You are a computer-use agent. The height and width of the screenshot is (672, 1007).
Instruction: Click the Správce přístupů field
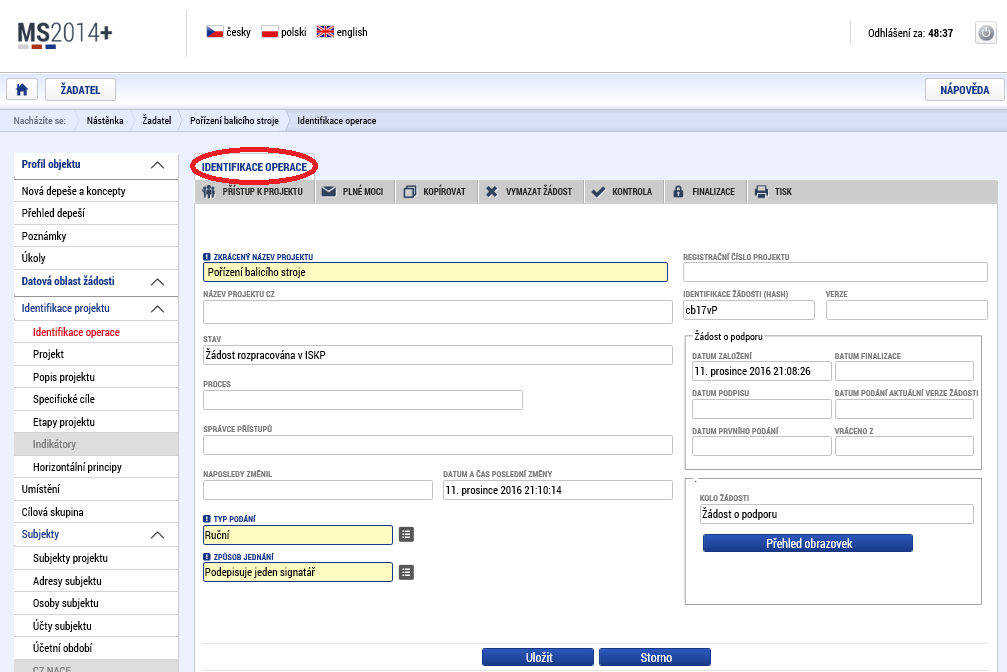(438, 445)
